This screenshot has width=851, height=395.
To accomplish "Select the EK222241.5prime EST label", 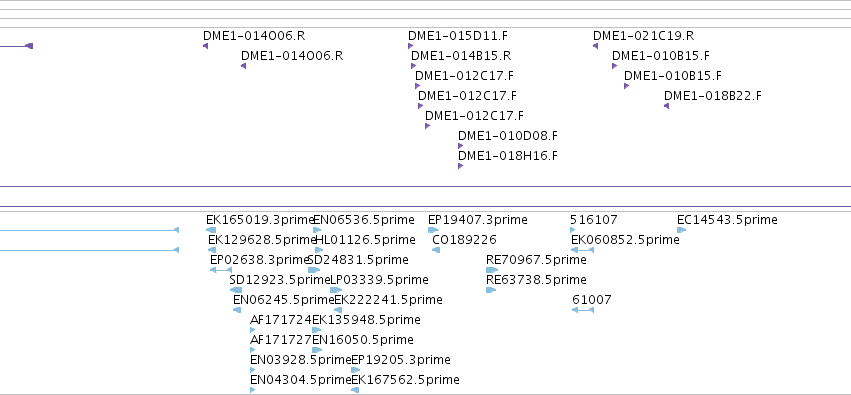I will click(389, 300).
